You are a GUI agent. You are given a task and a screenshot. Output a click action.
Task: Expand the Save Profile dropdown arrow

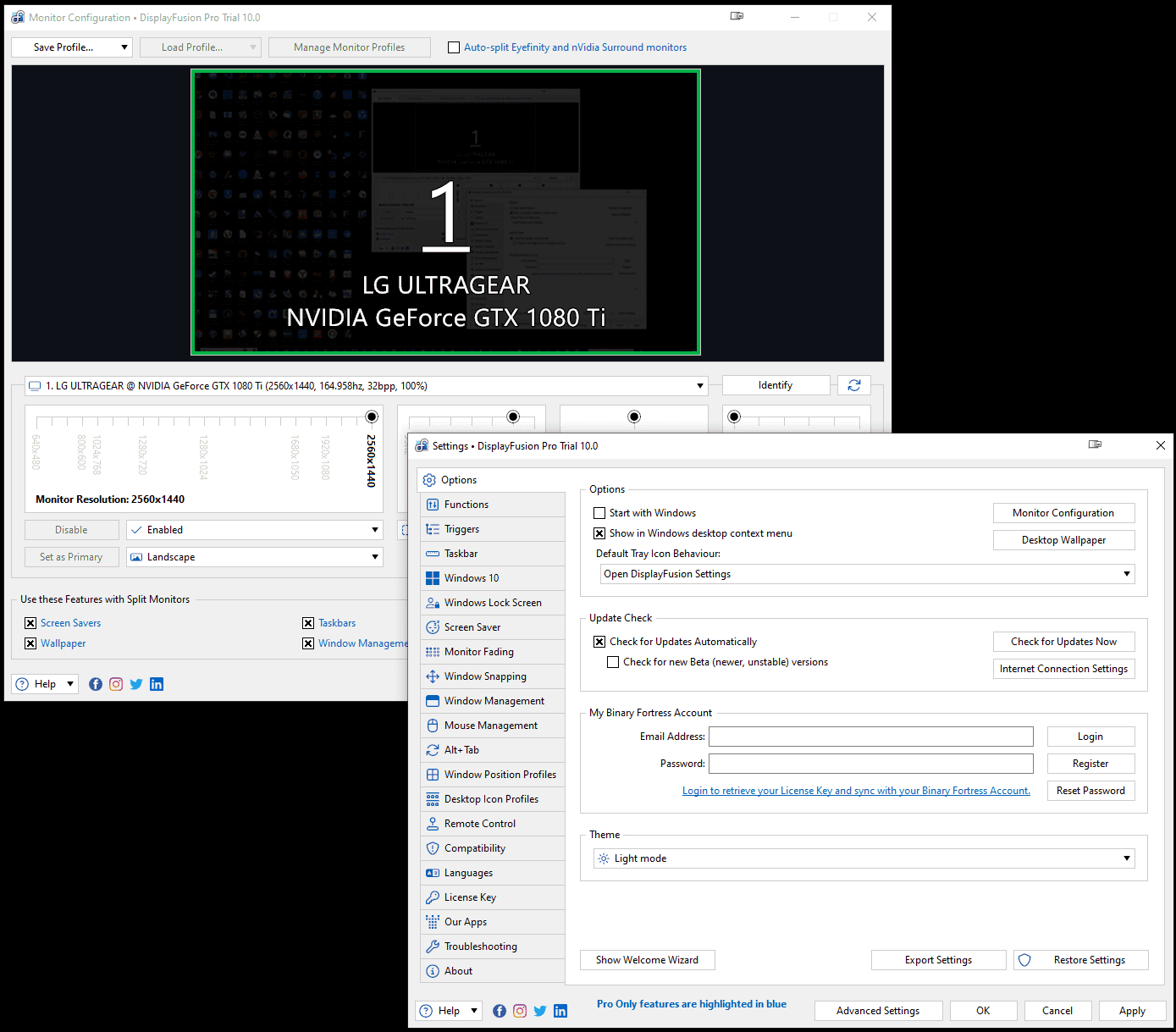point(124,47)
